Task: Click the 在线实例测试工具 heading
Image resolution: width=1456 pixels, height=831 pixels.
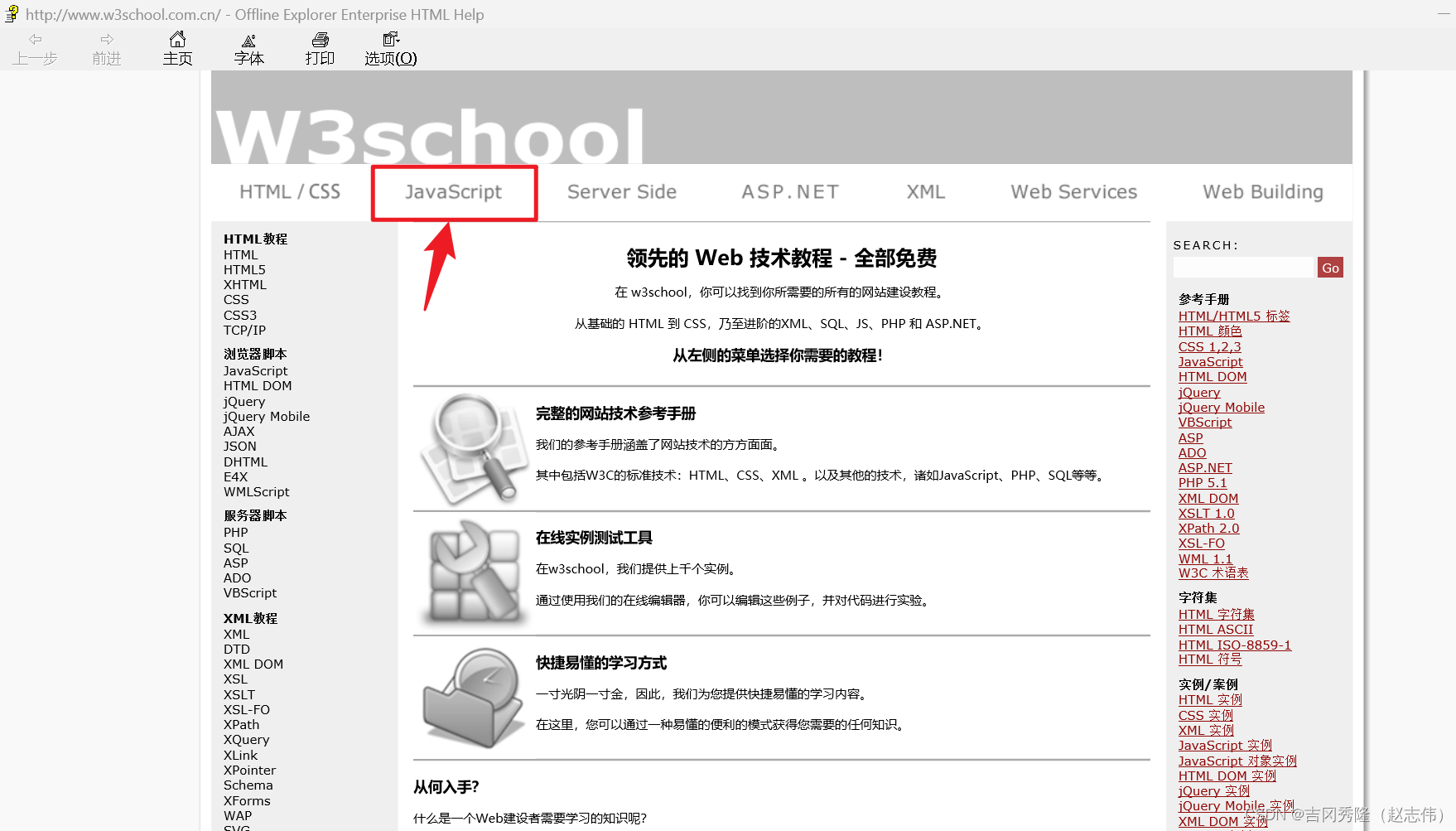Action: pos(594,538)
